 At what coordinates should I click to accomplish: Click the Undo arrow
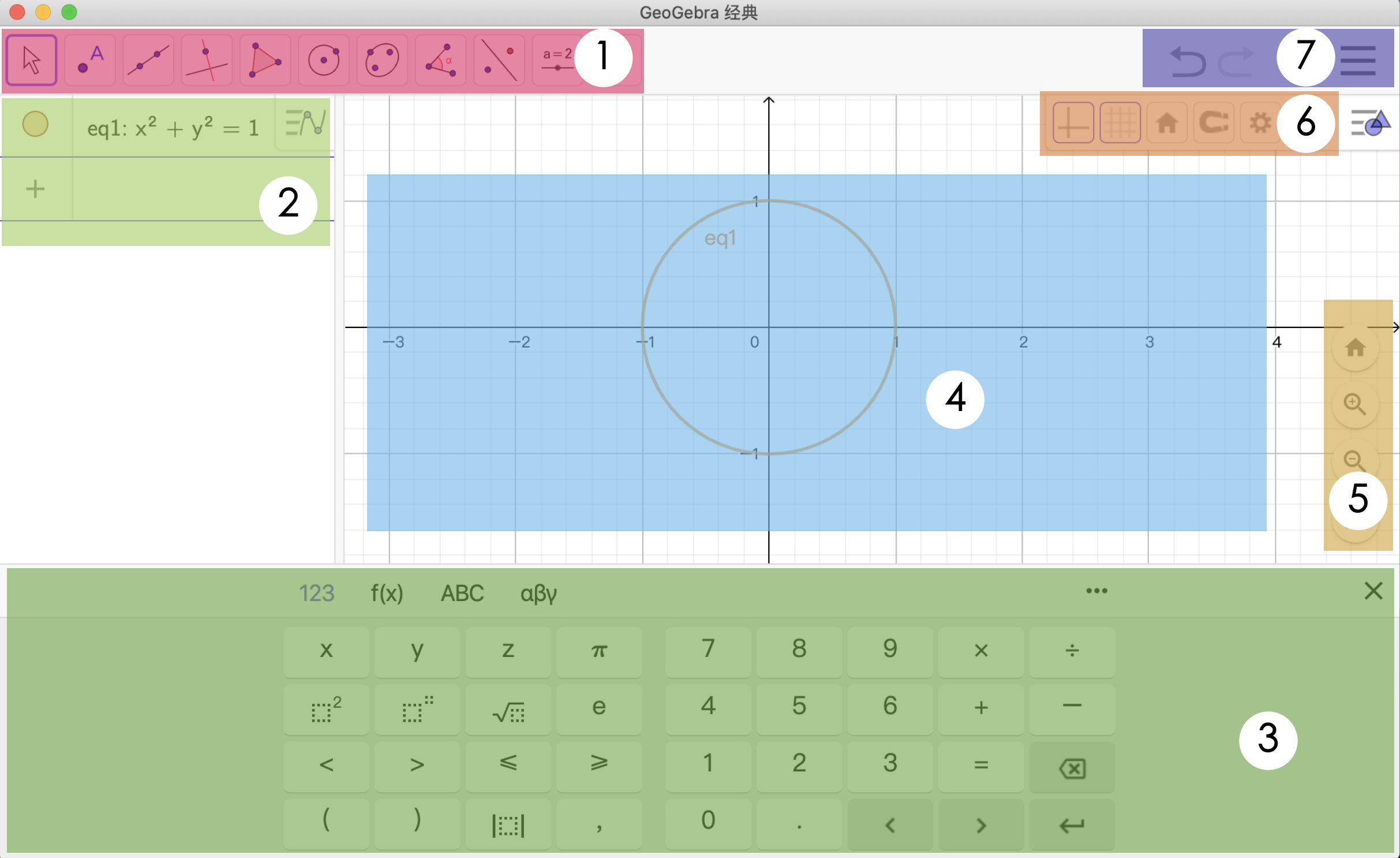coord(1188,61)
